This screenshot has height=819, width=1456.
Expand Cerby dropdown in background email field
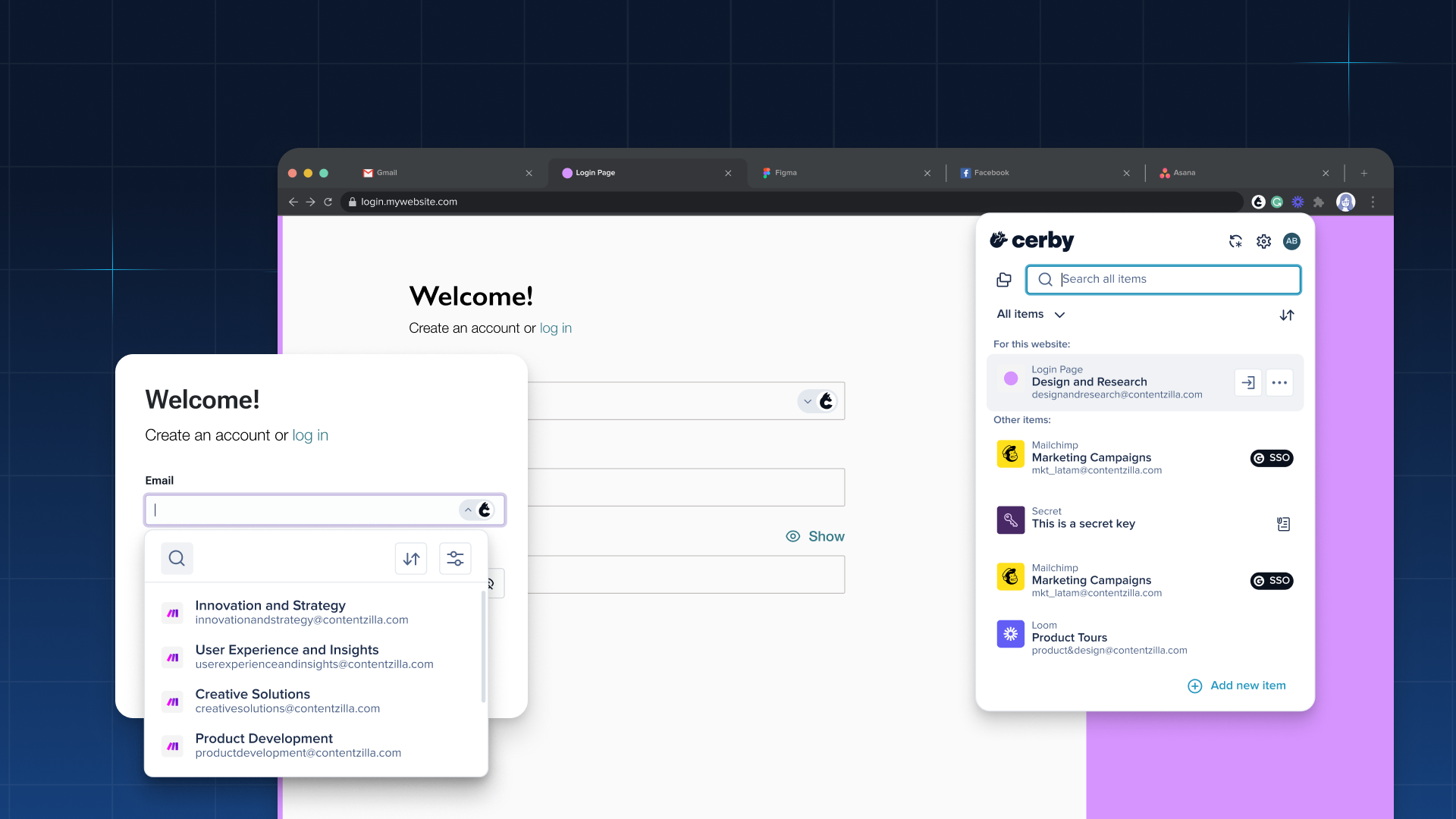[808, 401]
